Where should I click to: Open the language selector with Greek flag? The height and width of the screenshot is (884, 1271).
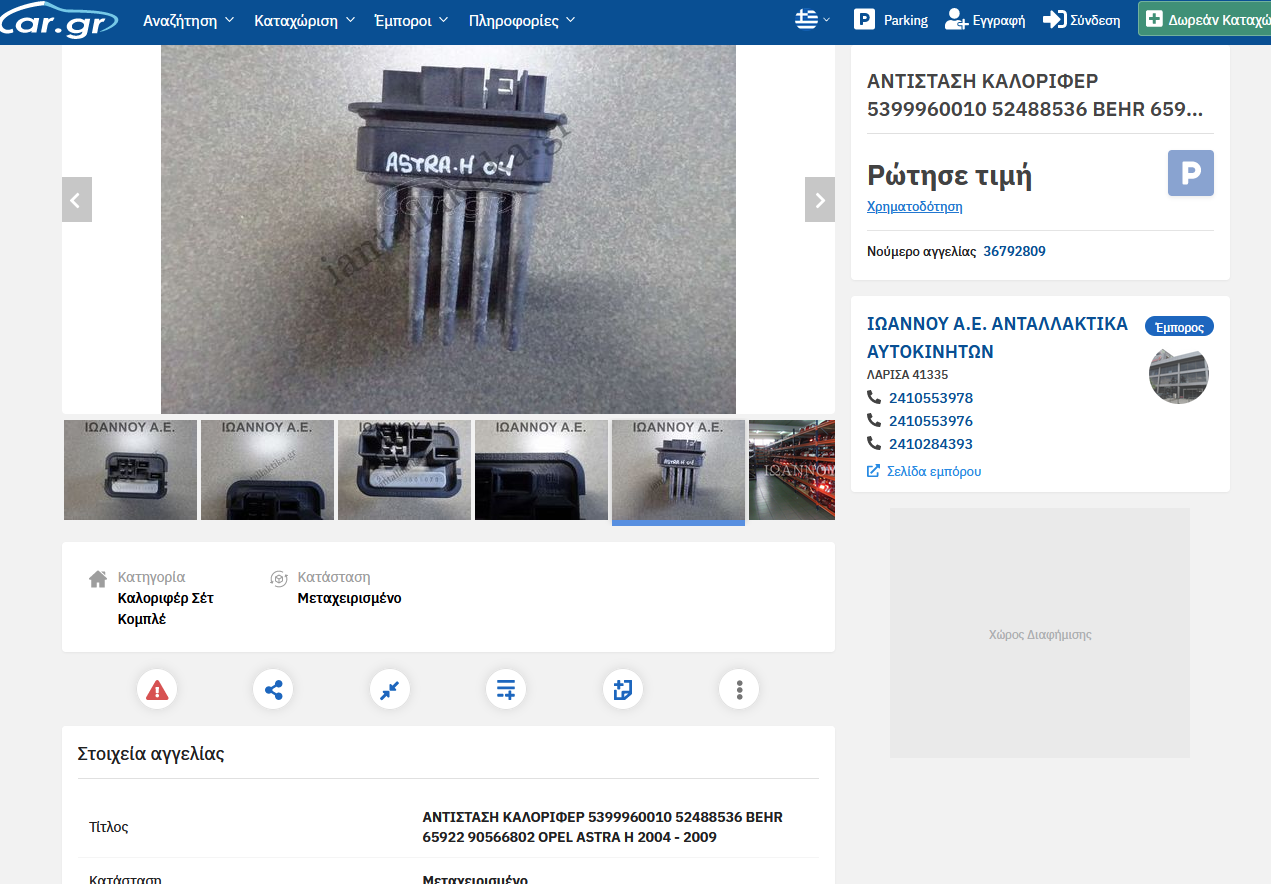(812, 20)
